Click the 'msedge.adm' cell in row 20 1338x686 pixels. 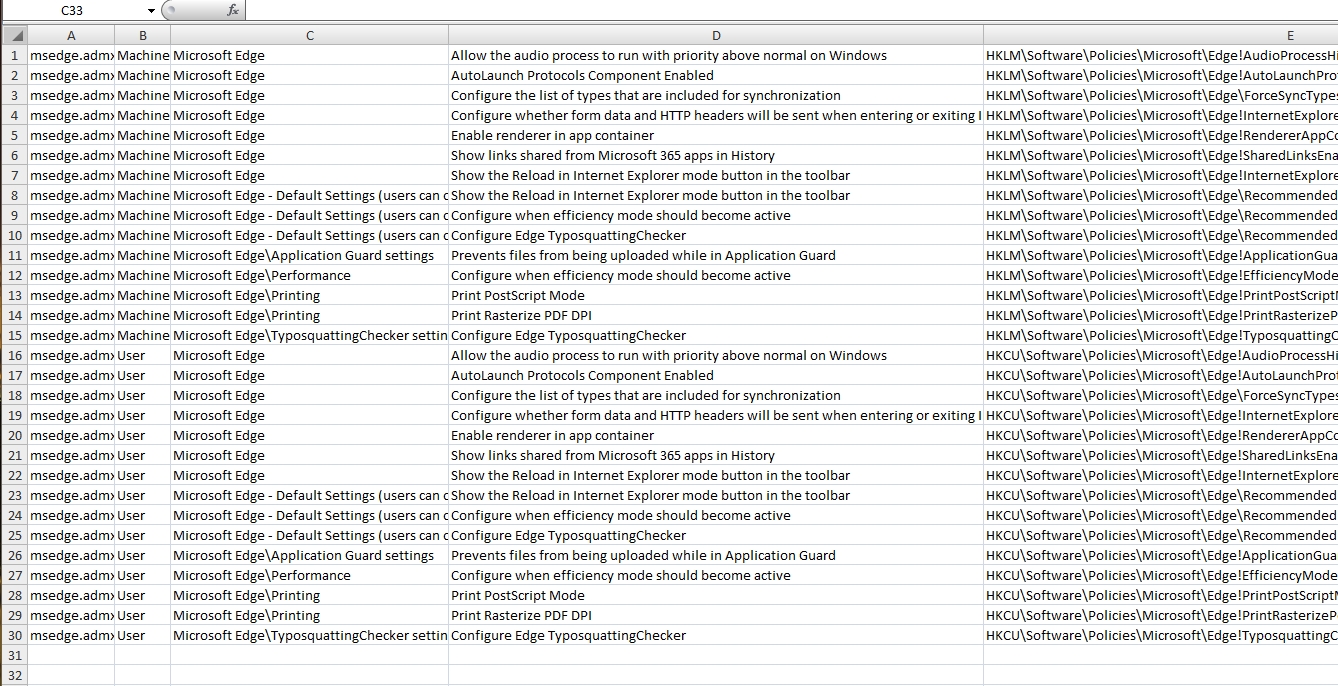coord(71,435)
